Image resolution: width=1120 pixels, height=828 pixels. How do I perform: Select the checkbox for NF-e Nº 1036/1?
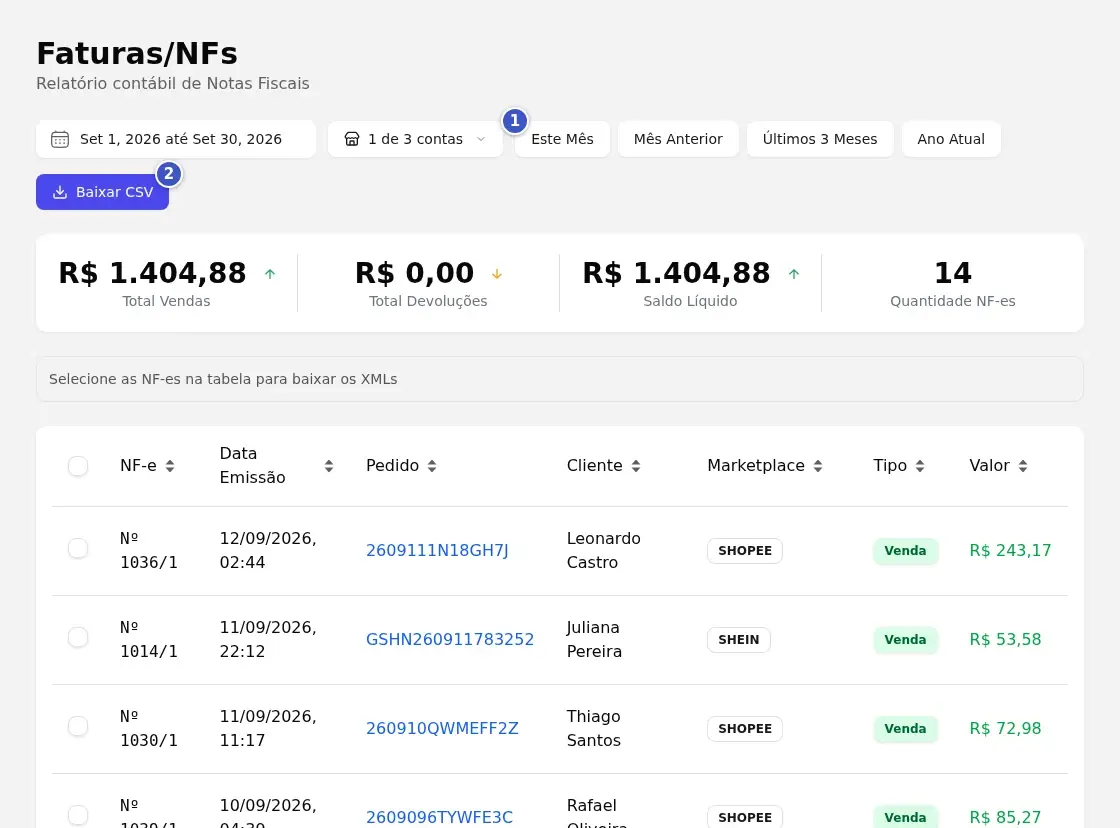coord(78,549)
